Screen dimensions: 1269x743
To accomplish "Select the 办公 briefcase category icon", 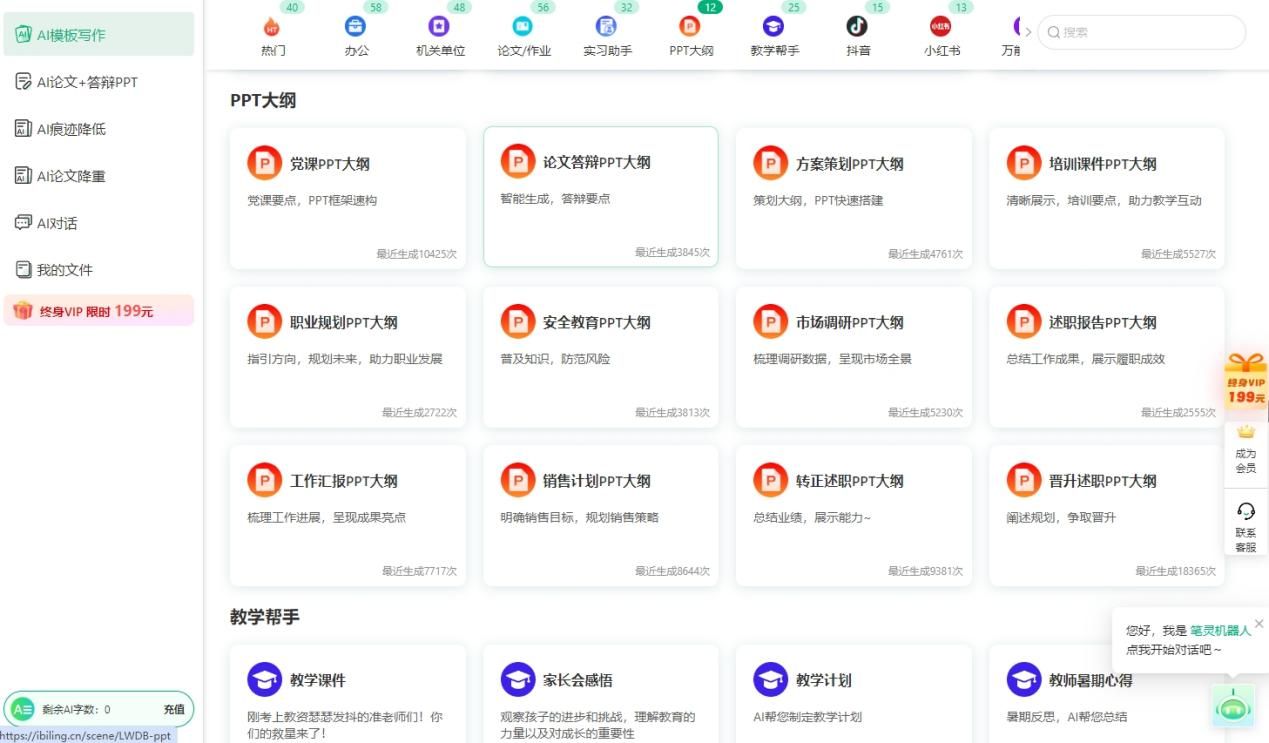I will pyautogui.click(x=356, y=27).
